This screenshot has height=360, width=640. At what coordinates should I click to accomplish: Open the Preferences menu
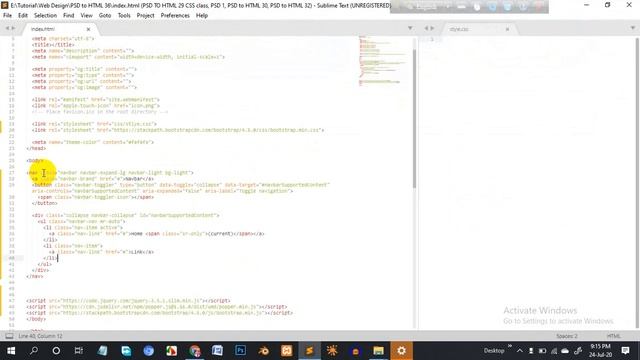pos(175,16)
